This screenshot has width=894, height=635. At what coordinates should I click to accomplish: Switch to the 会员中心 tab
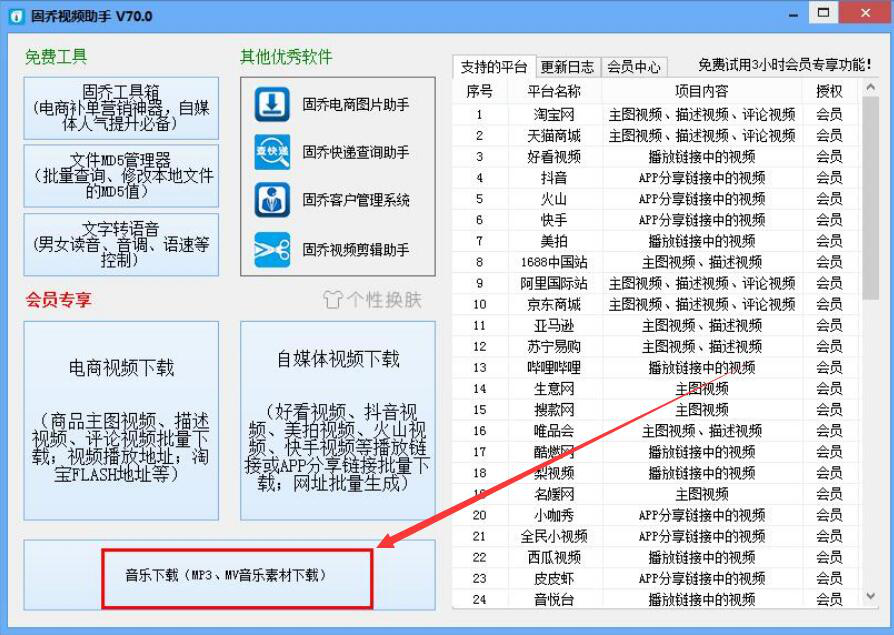pyautogui.click(x=633, y=67)
